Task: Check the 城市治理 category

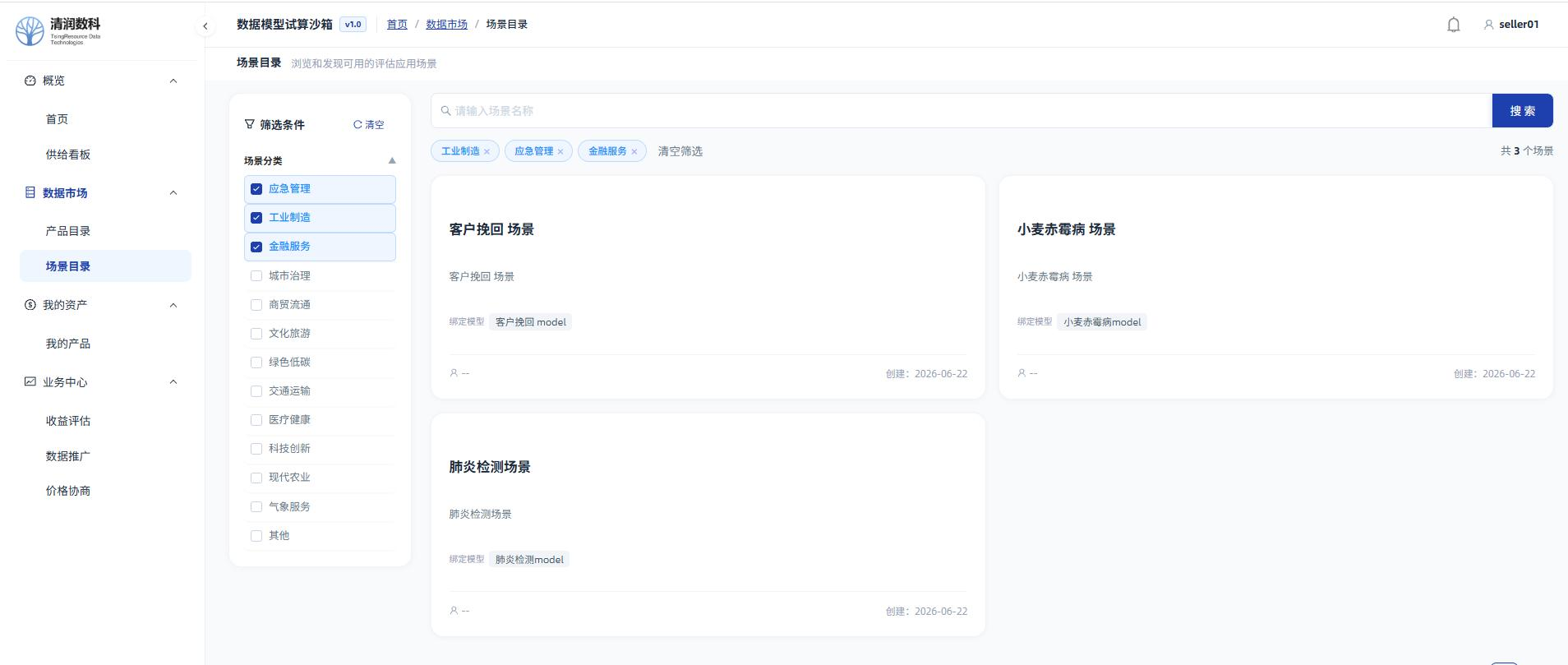Action: pyautogui.click(x=256, y=276)
